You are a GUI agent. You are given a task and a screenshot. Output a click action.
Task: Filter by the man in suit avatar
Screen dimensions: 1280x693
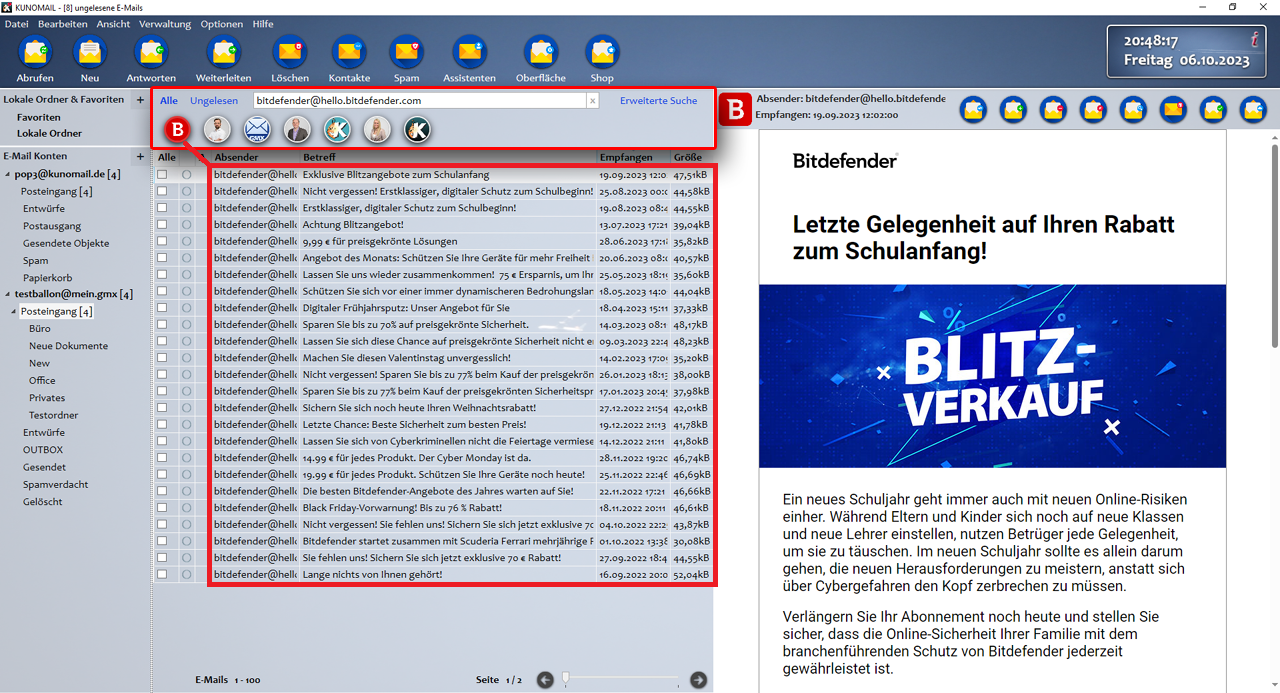tap(297, 129)
